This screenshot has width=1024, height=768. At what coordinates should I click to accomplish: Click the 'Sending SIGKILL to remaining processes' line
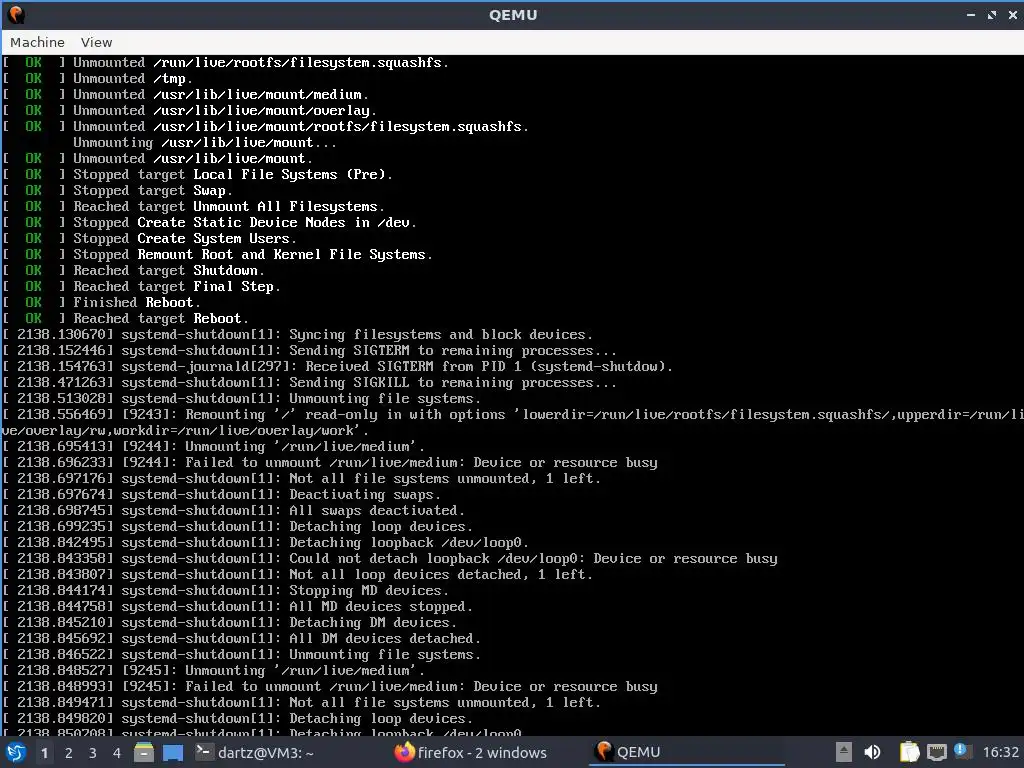310,383
